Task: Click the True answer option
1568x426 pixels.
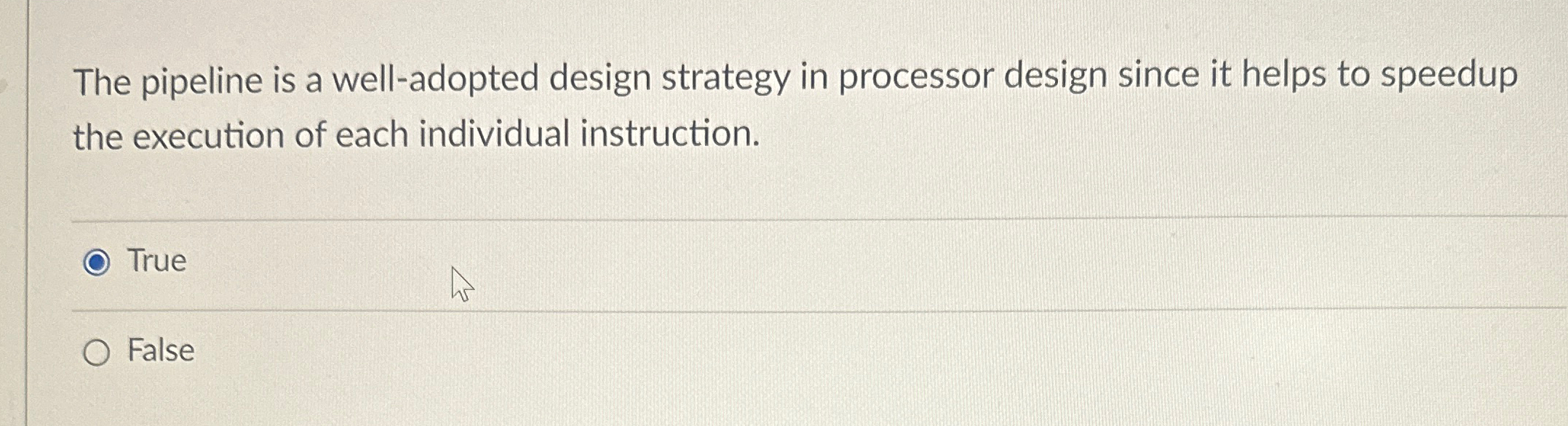Action: click(155, 262)
